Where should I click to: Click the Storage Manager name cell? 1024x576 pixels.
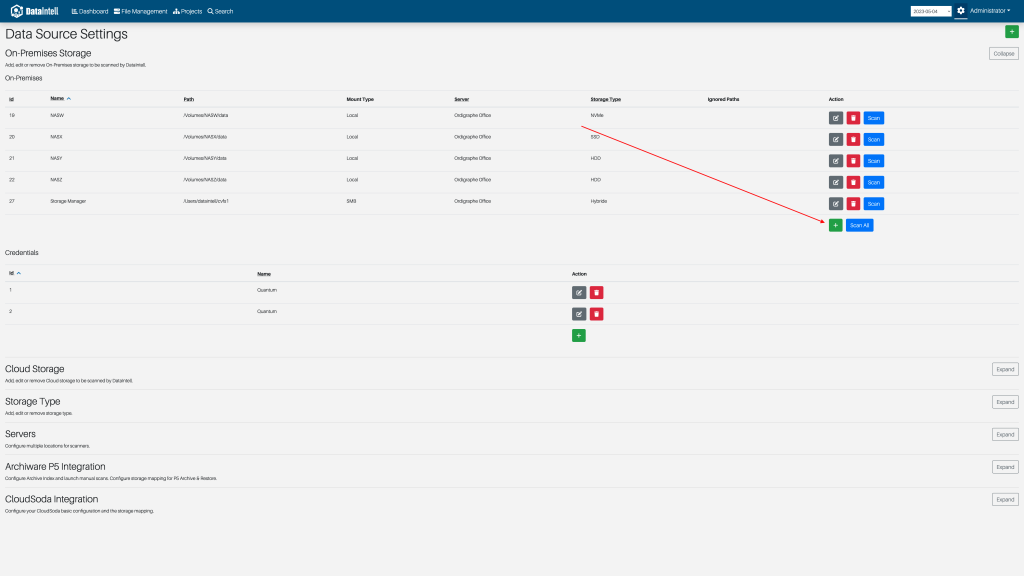(x=68, y=201)
